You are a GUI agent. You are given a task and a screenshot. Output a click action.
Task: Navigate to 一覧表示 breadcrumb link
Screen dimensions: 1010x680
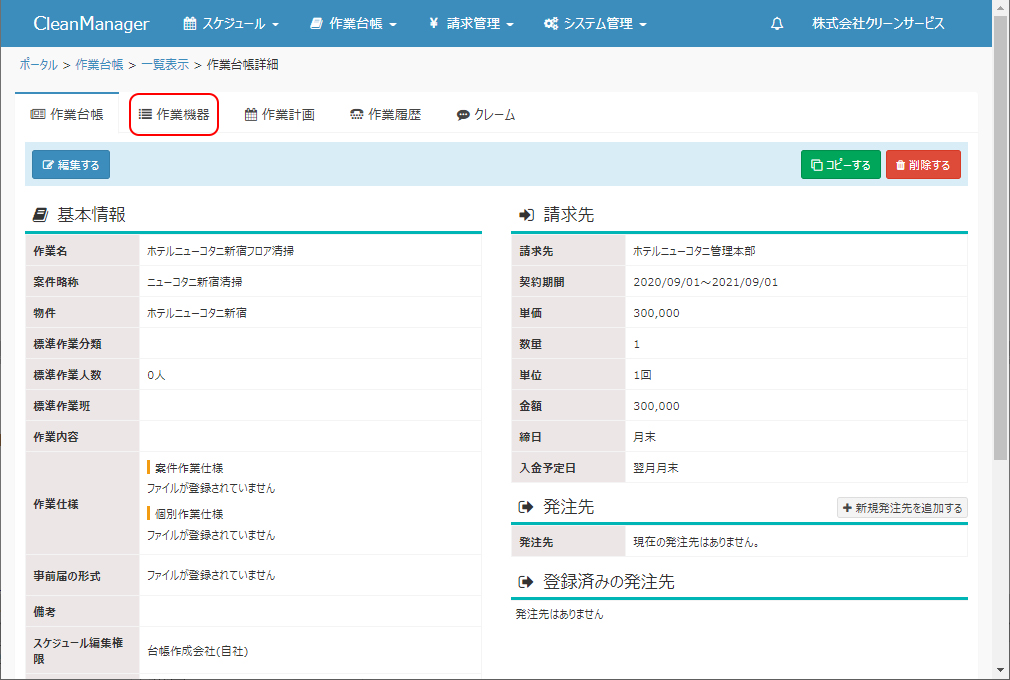(165, 65)
